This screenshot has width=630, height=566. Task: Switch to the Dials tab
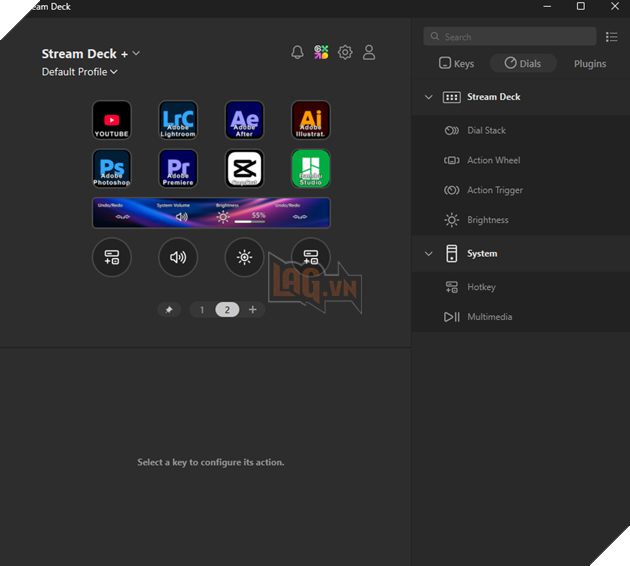coord(523,63)
